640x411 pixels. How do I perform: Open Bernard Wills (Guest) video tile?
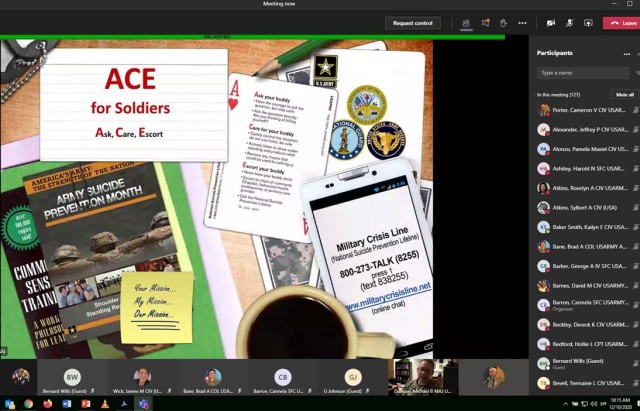[x=72, y=378]
